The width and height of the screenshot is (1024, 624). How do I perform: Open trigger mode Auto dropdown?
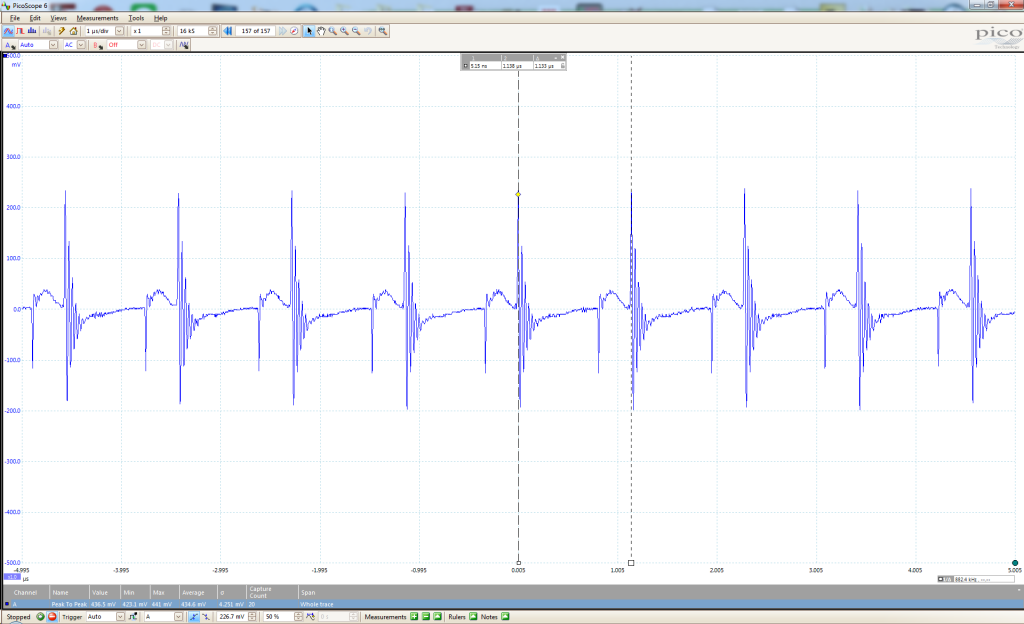(120, 616)
